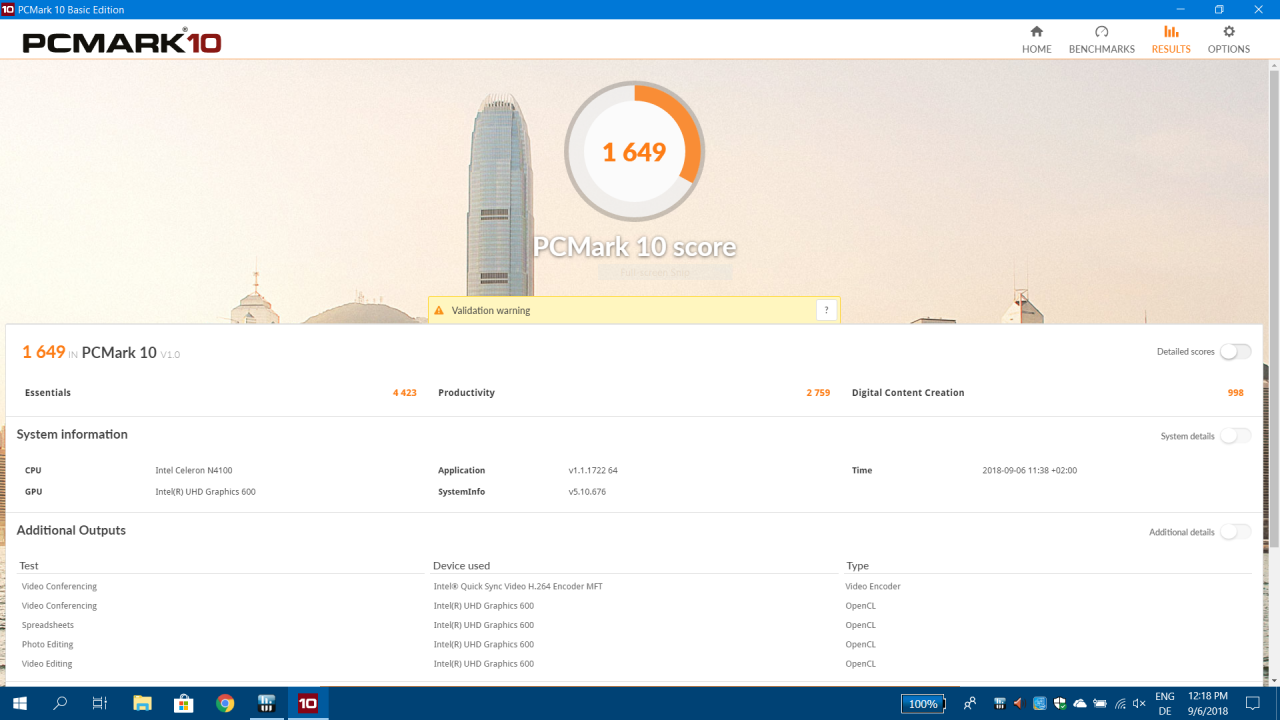Click the battery power tray icon
The height and width of the screenshot is (720, 1280).
(x=1100, y=703)
